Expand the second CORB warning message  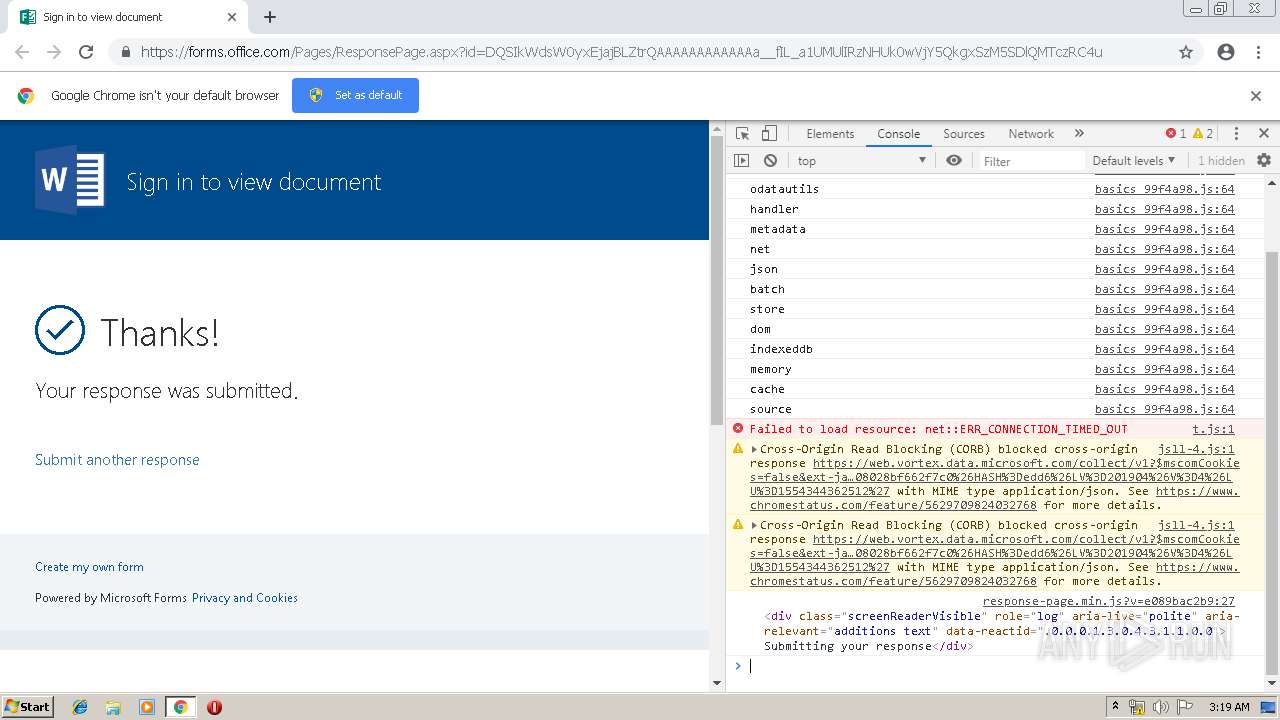[x=754, y=525]
